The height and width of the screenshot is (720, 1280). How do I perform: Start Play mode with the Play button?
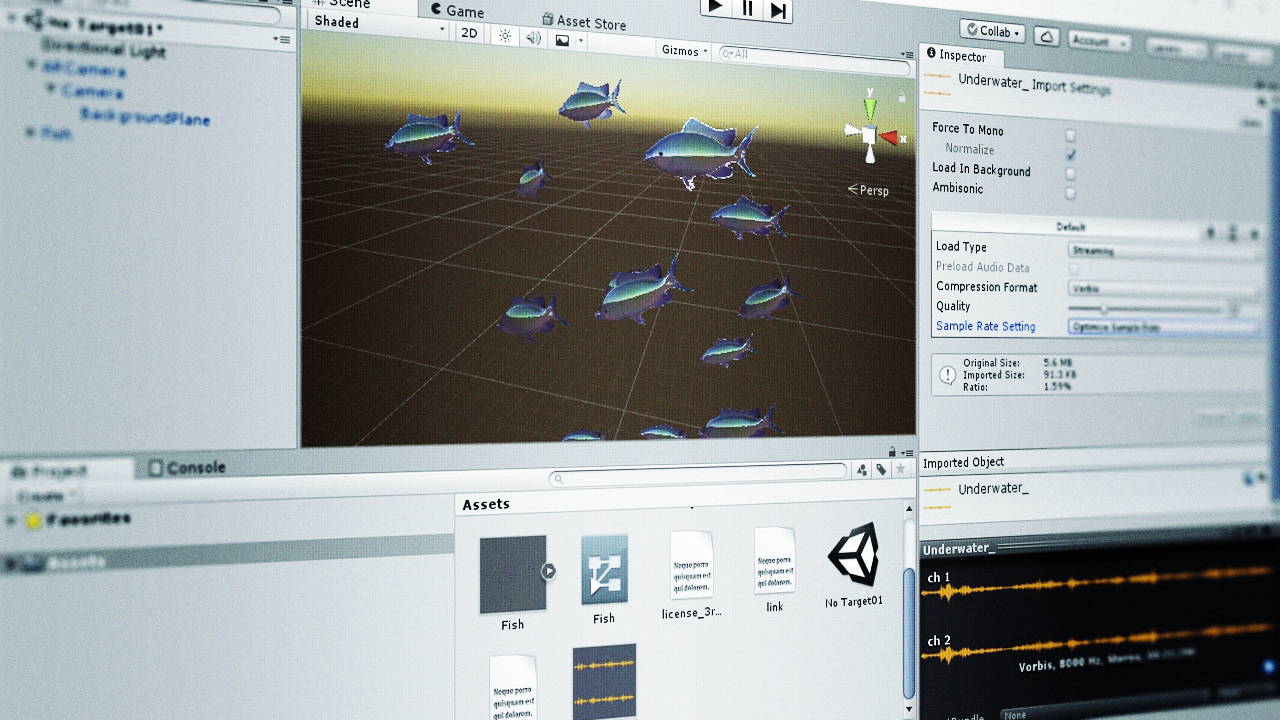[715, 7]
